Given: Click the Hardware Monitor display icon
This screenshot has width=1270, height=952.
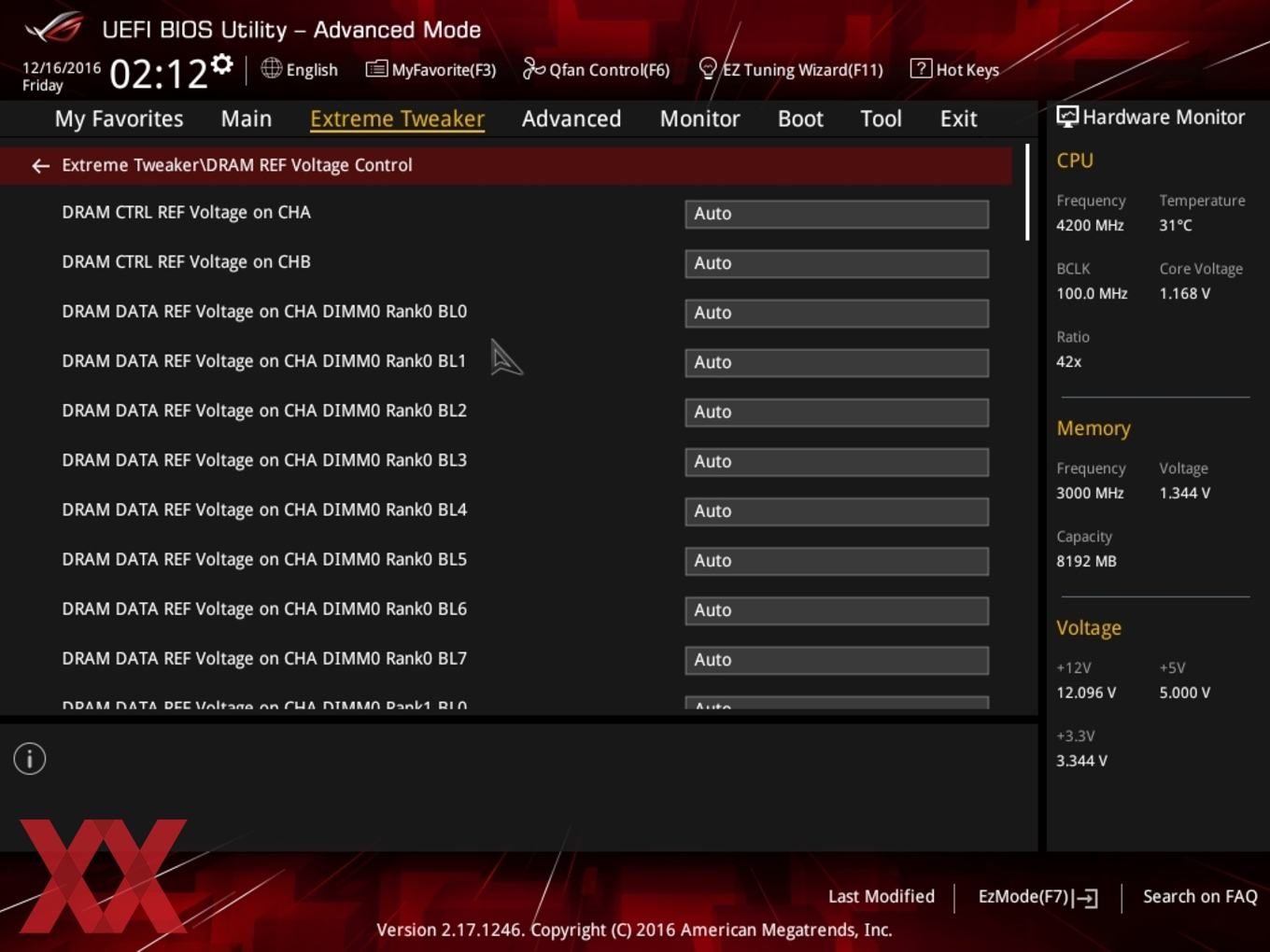Looking at the screenshot, I should [x=1067, y=117].
